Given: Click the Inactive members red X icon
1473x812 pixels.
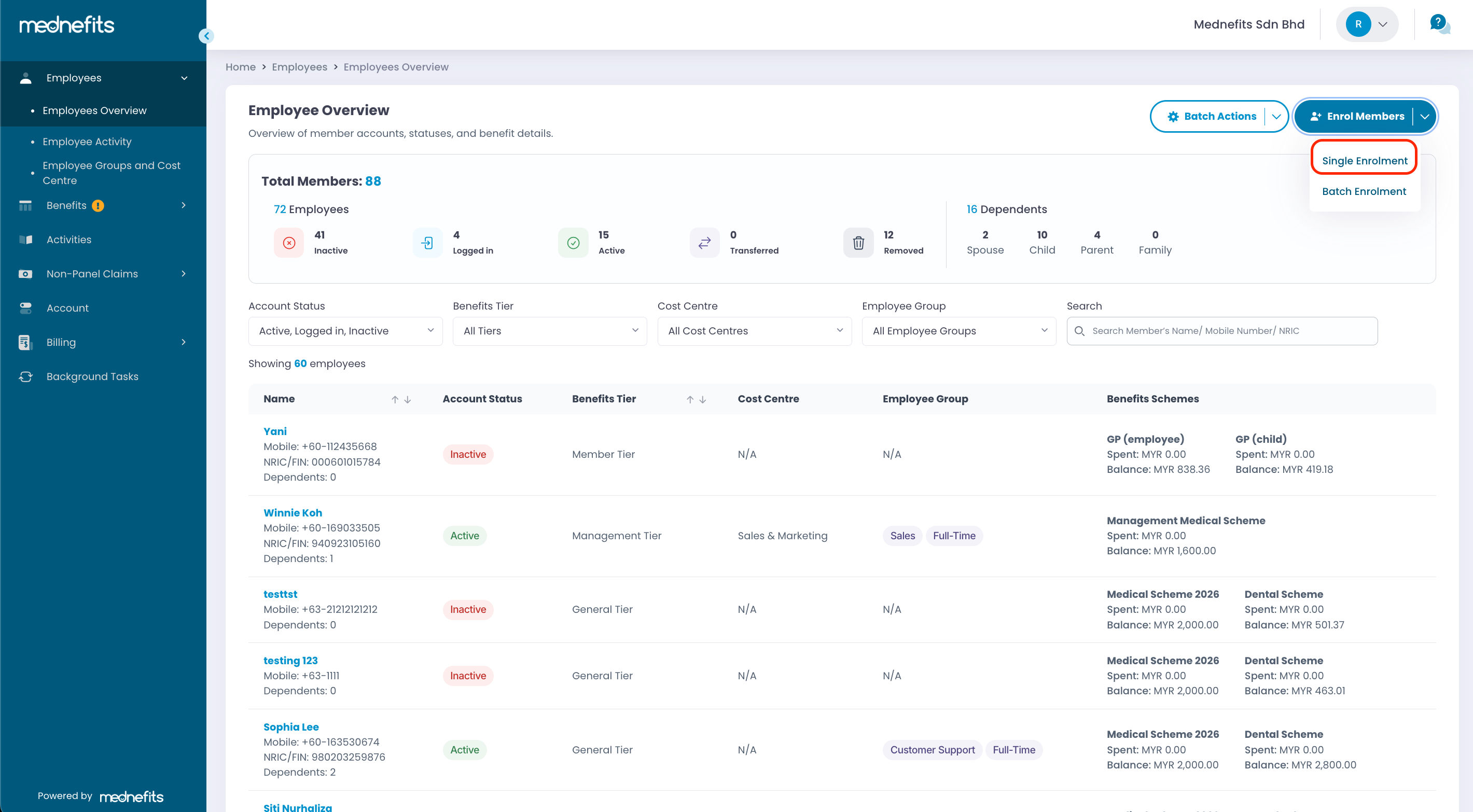Looking at the screenshot, I should 289,243.
